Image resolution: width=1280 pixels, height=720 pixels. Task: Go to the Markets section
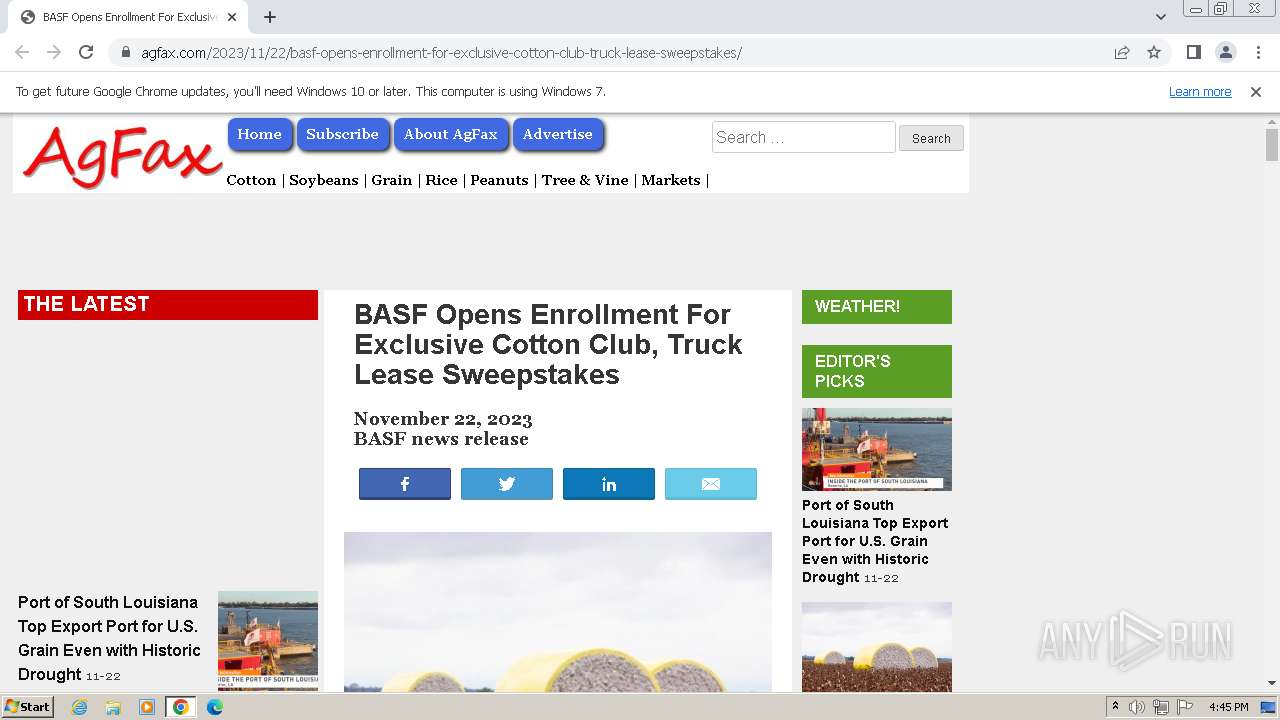click(671, 180)
